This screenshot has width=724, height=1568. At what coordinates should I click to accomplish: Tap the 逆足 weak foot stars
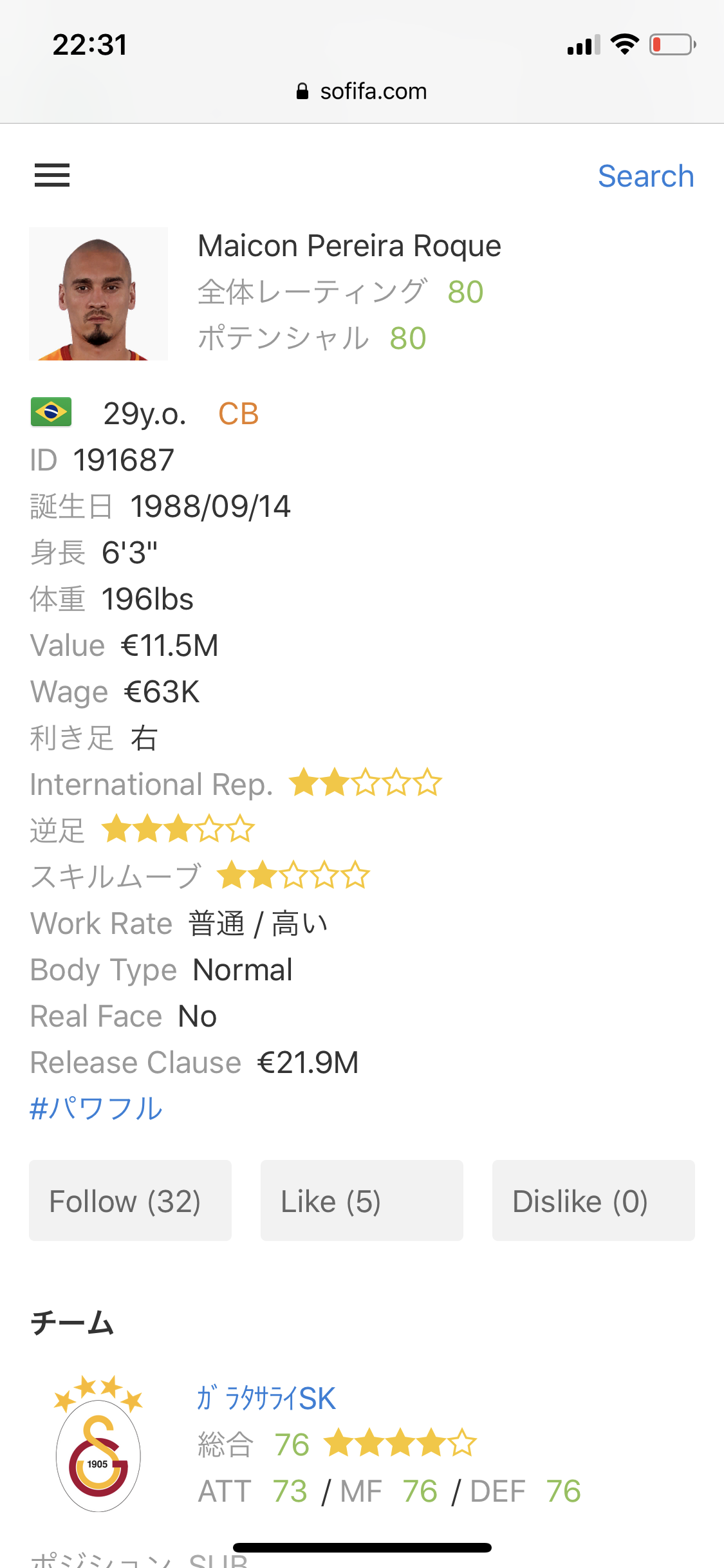click(178, 829)
